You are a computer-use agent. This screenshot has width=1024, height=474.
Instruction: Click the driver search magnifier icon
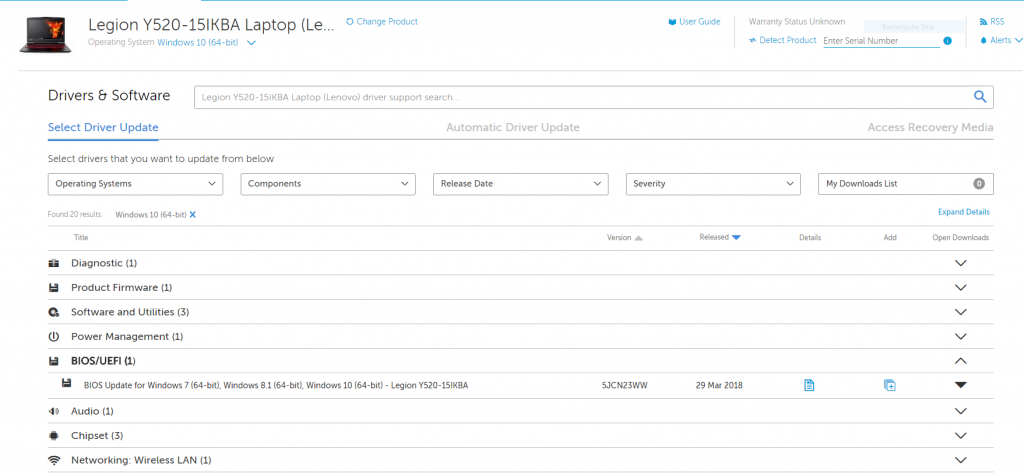click(980, 97)
